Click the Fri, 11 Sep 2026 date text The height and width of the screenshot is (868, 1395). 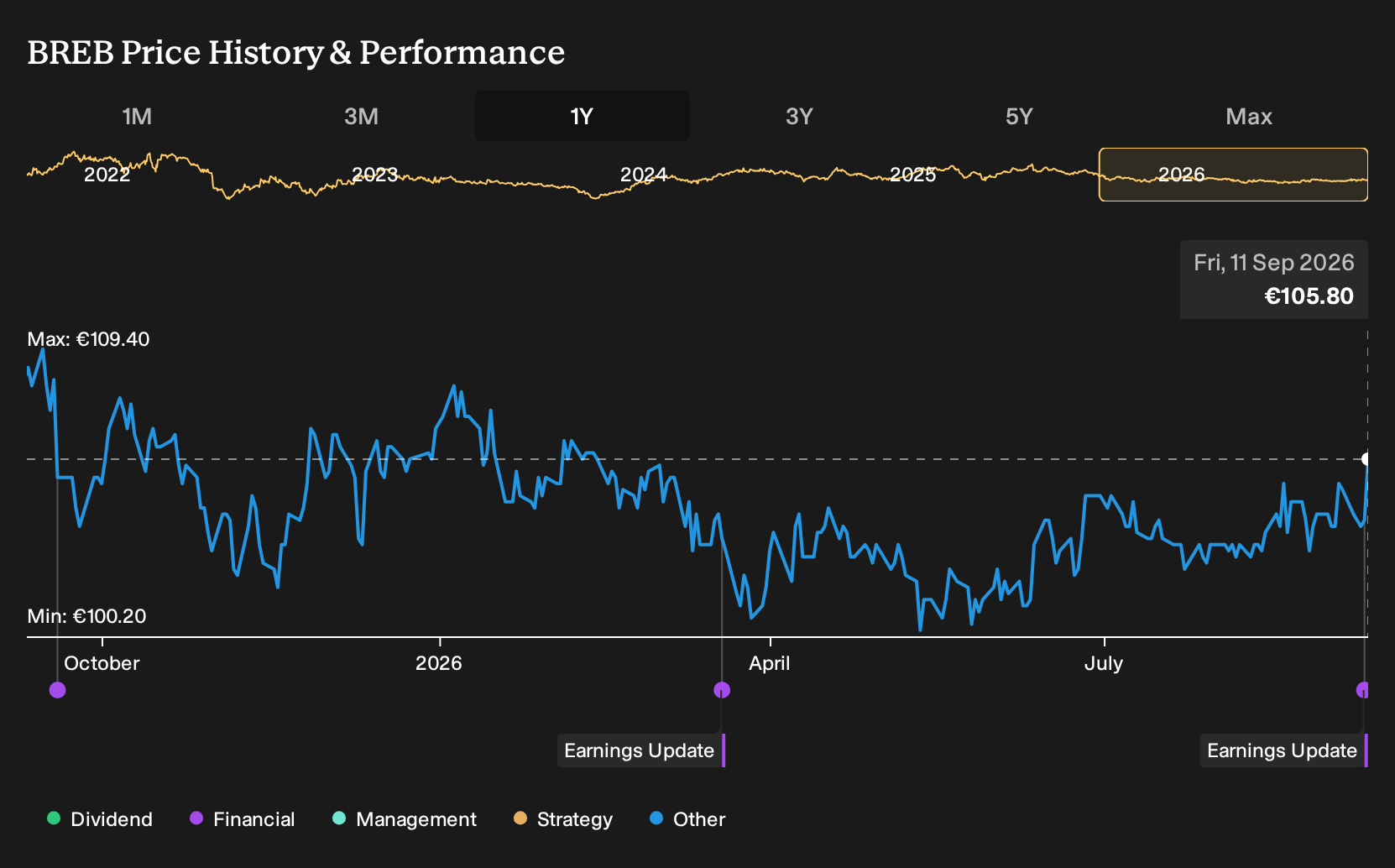pos(1274,263)
